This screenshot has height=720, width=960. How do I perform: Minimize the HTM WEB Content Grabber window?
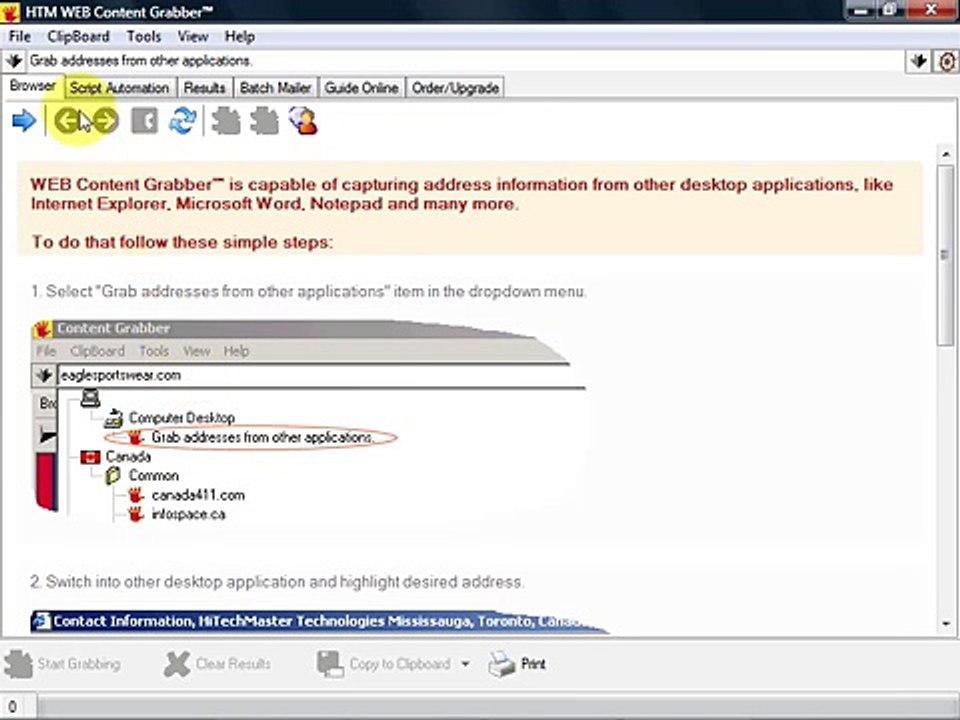tap(860, 10)
